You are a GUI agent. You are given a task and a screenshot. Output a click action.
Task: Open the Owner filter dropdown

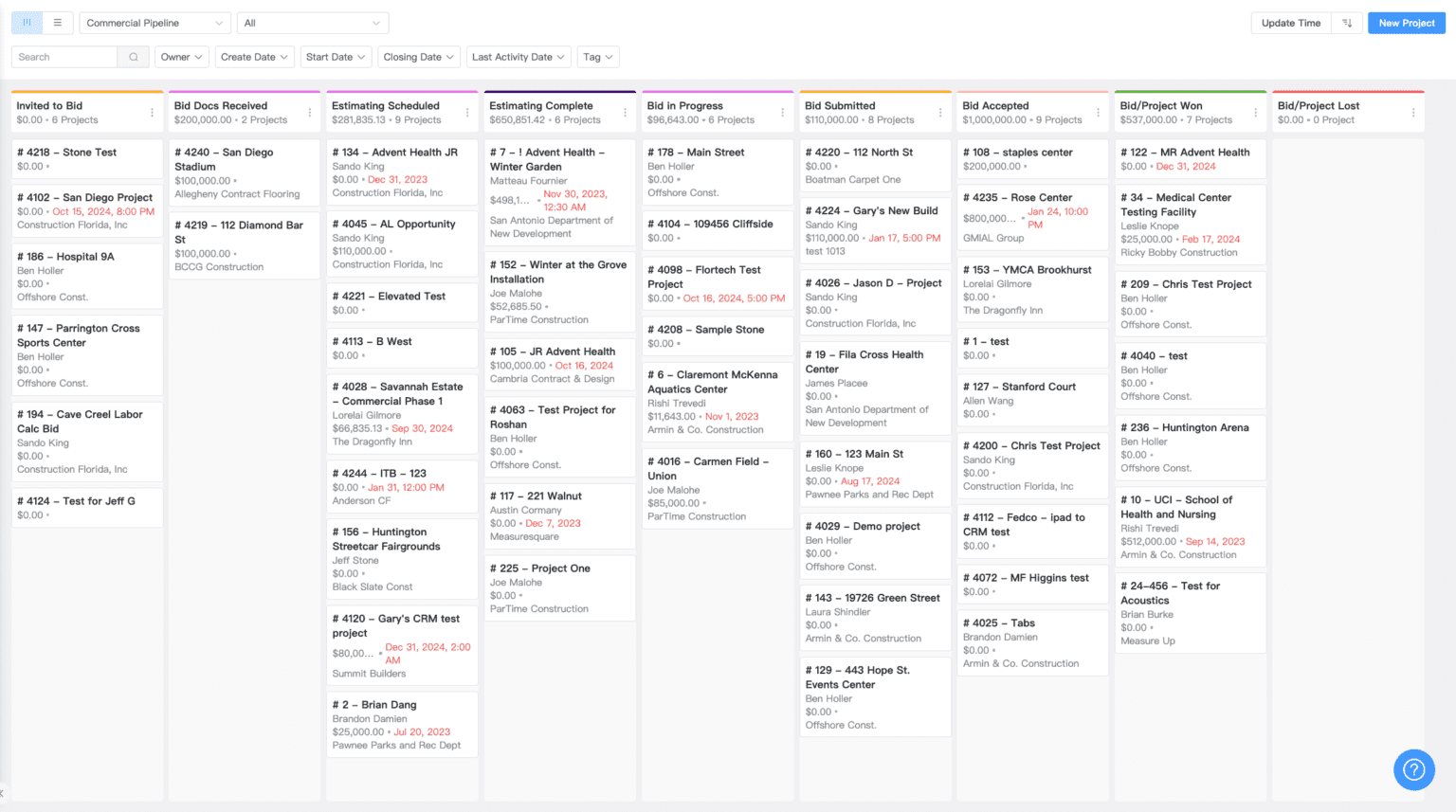181,57
